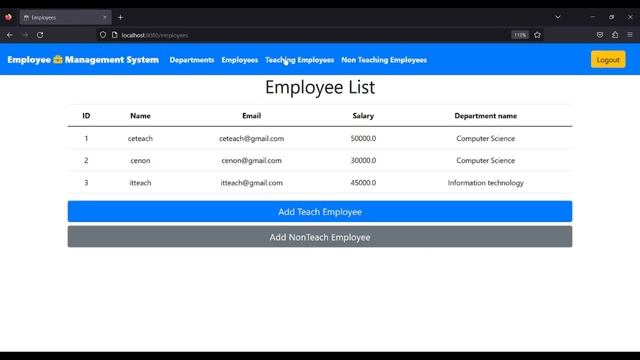640x360 pixels.
Task: Click the browser forward arrow
Action: pos(25,35)
